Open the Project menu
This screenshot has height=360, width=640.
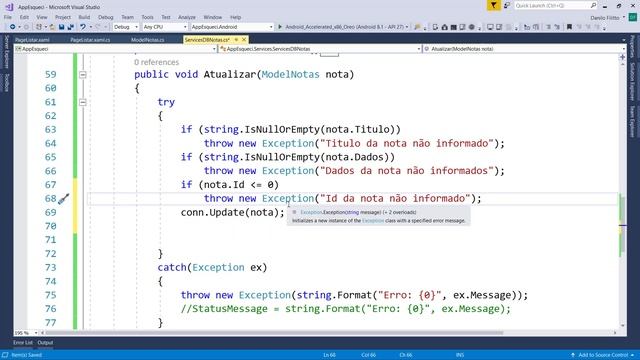62,17
